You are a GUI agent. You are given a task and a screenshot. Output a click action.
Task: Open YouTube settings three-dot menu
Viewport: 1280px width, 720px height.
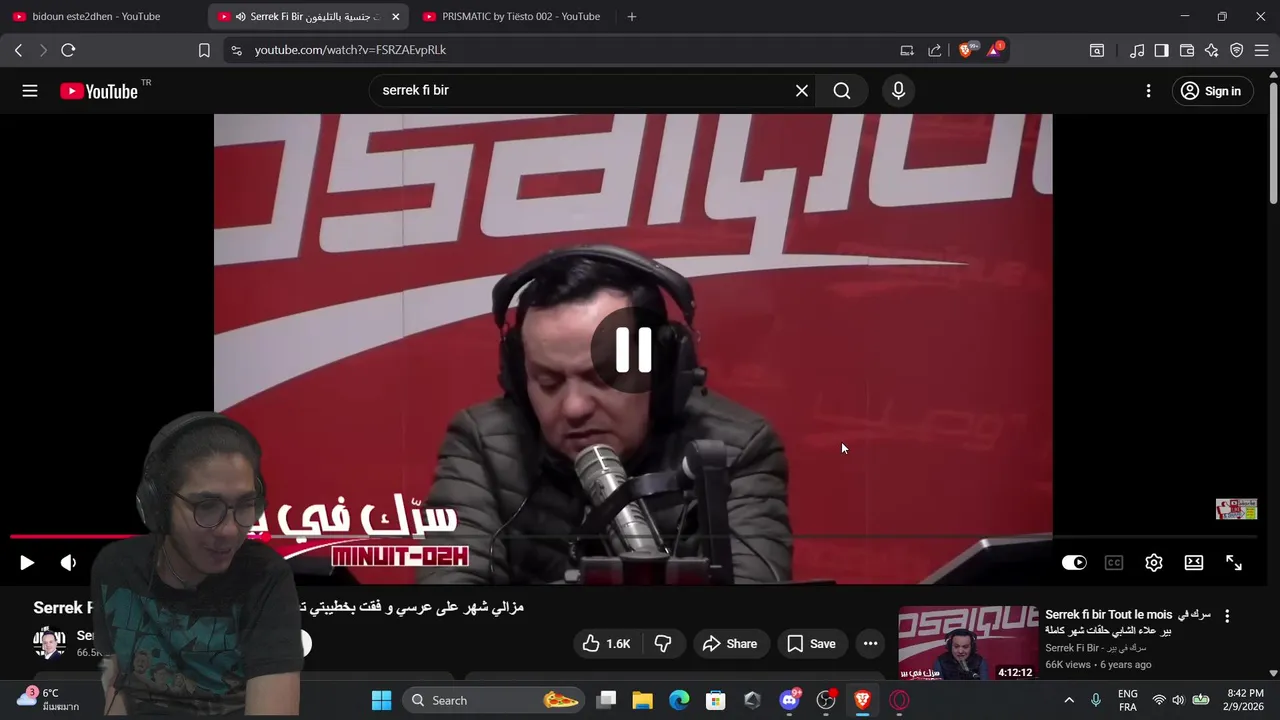(x=1148, y=91)
